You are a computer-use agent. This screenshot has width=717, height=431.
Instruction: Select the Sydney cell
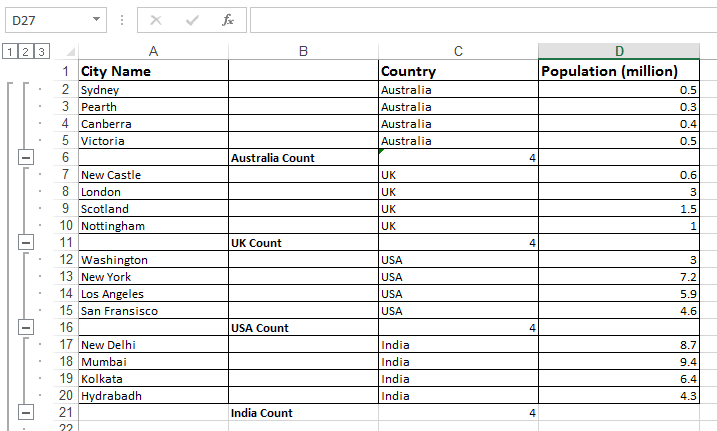[x=154, y=90]
